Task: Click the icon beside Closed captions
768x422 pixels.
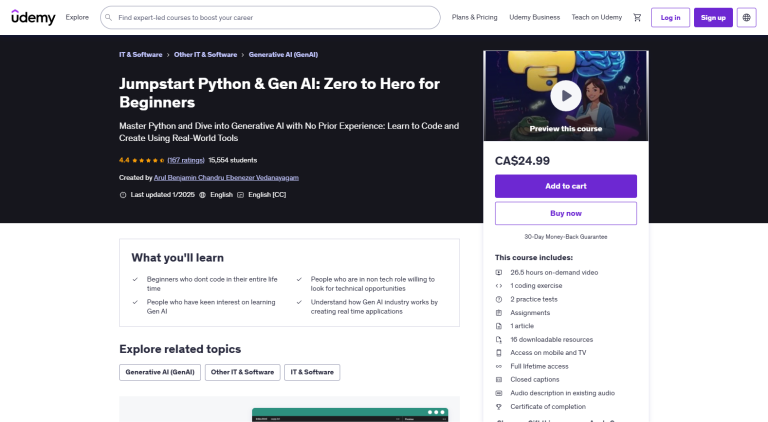Action: click(499, 379)
